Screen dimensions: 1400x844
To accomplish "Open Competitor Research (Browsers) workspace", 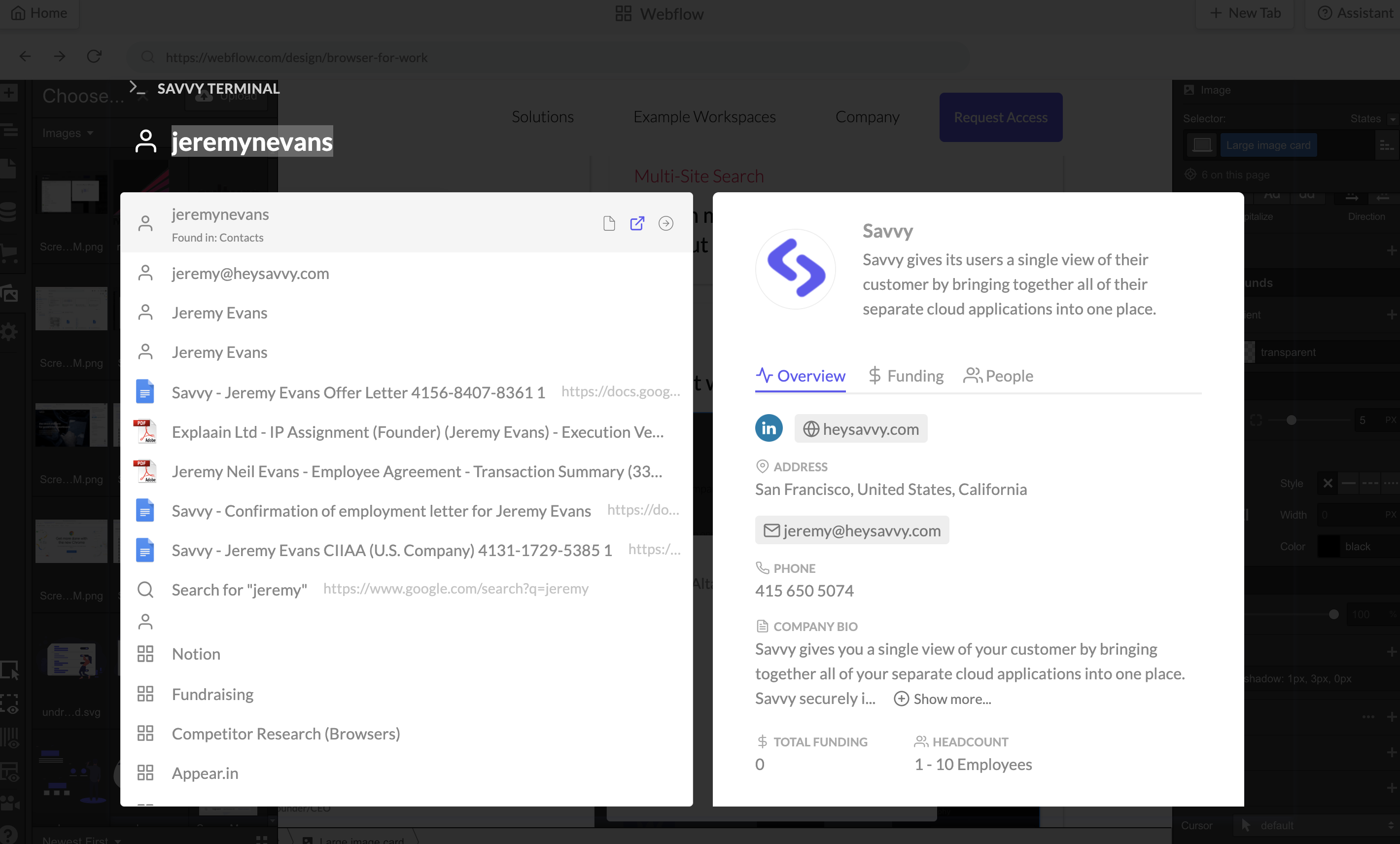I will [x=407, y=734].
